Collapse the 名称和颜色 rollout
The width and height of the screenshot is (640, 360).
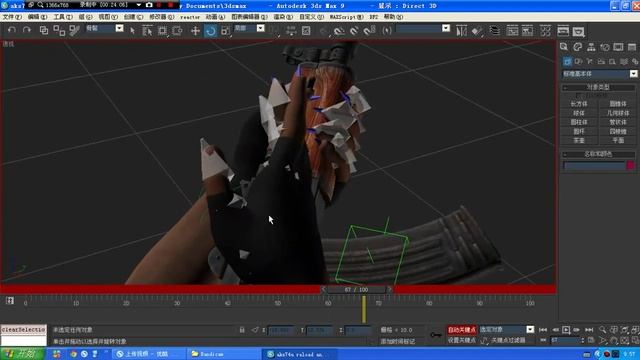pyautogui.click(x=598, y=154)
